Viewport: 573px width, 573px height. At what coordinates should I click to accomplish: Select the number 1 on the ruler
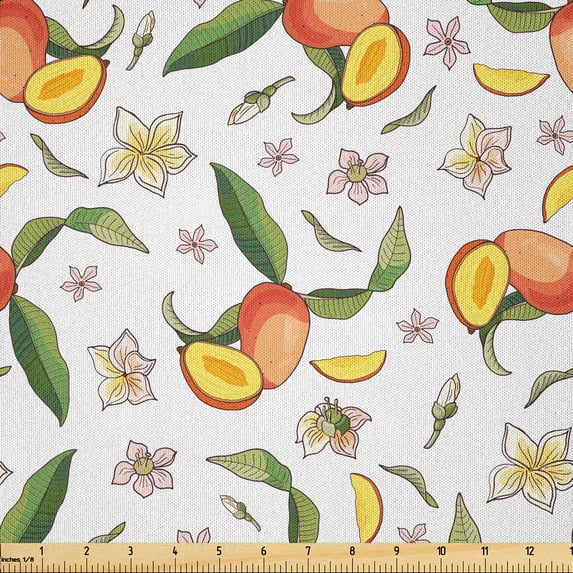pyautogui.click(x=42, y=551)
